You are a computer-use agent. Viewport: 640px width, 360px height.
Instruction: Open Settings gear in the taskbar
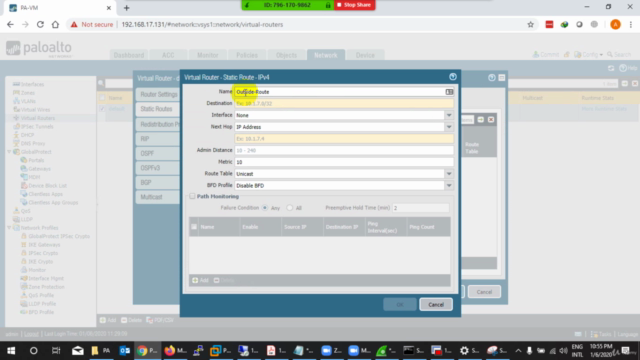[x=469, y=350]
